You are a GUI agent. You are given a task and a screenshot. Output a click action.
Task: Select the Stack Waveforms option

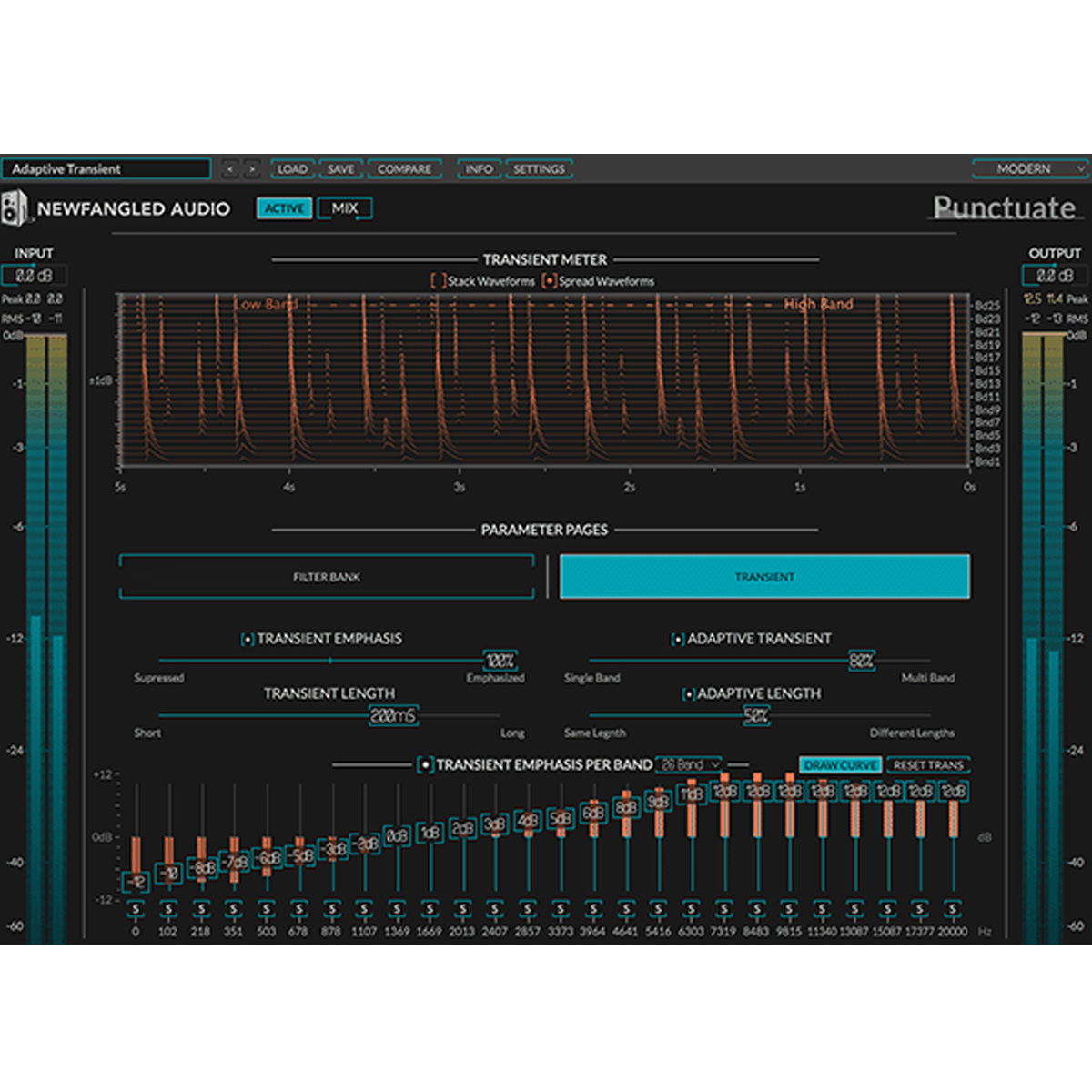click(x=437, y=281)
